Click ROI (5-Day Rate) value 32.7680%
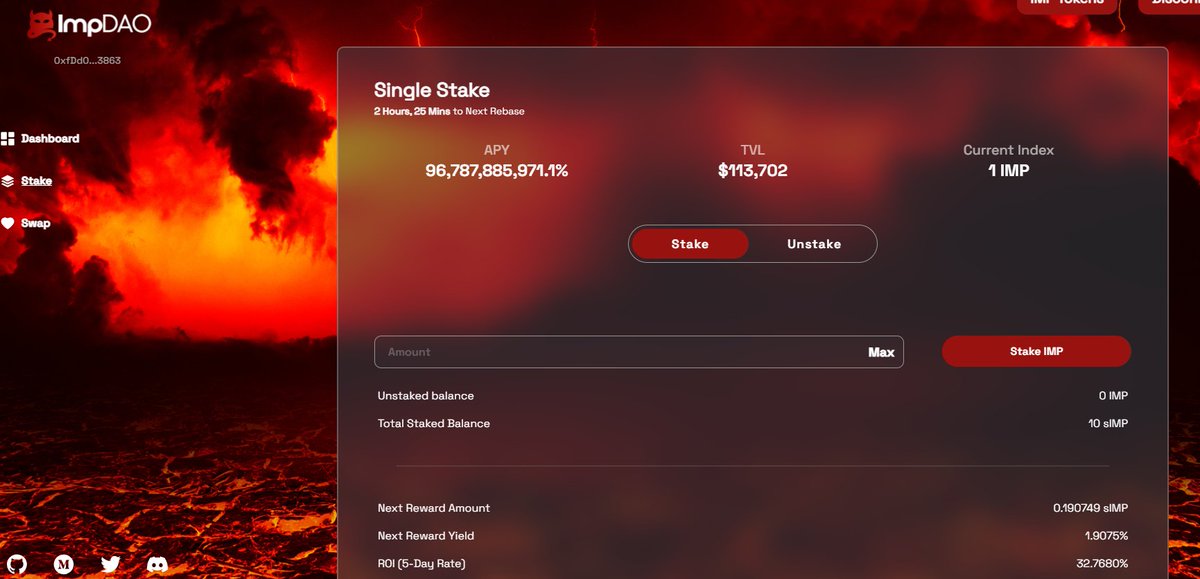1200x579 pixels. click(1101, 564)
